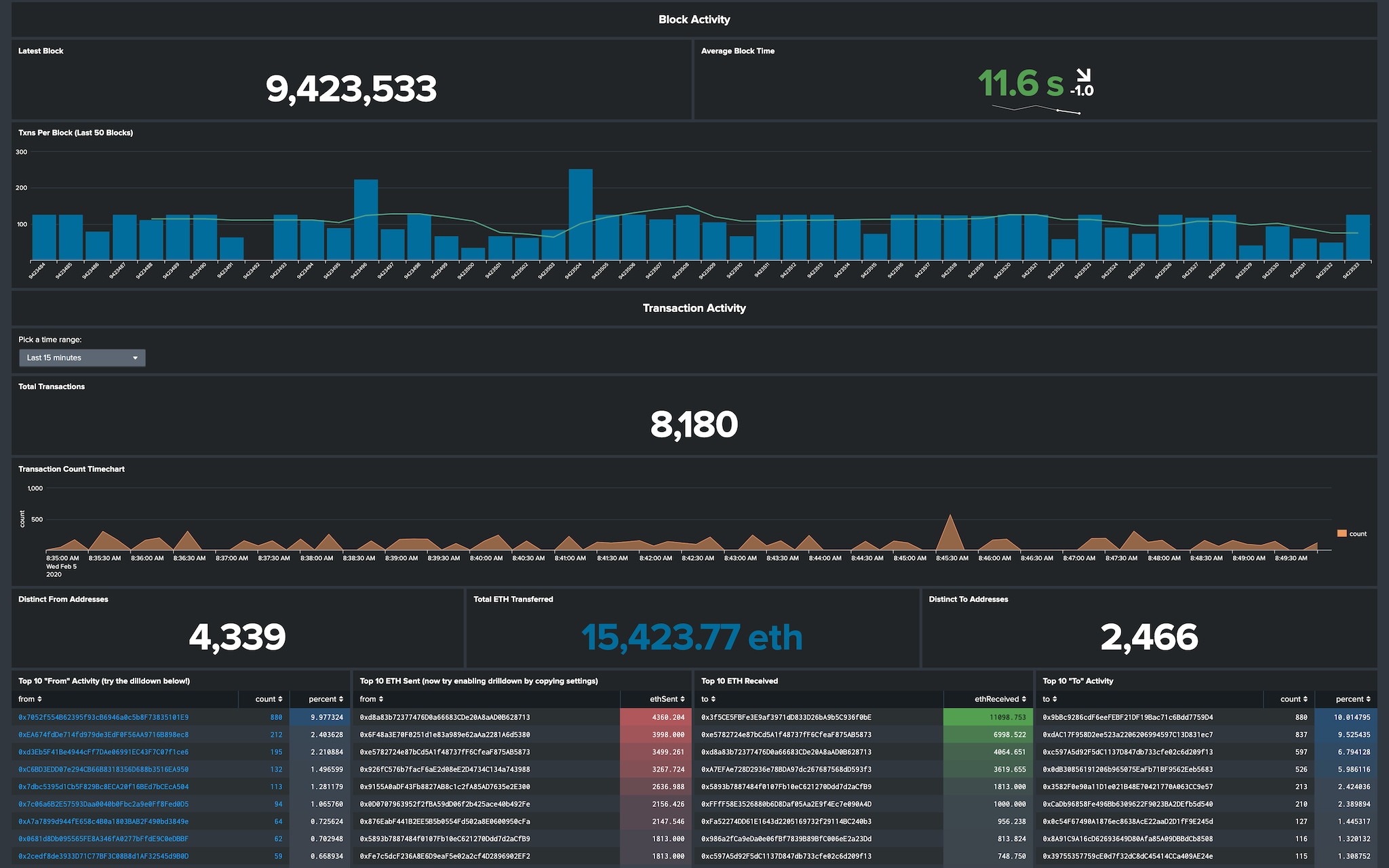Sort Top 10 To Activity by 'to' column
This screenshot has height=868, width=1389.
point(1050,699)
